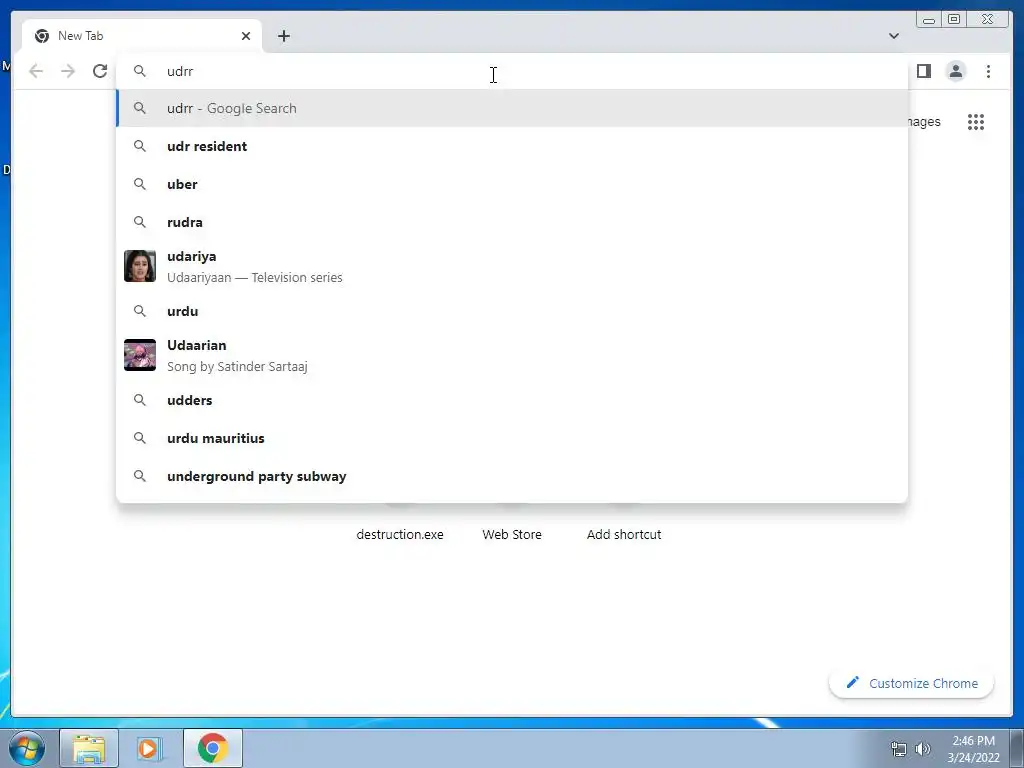Reload the current page
1024x768 pixels.
pyautogui.click(x=100, y=71)
